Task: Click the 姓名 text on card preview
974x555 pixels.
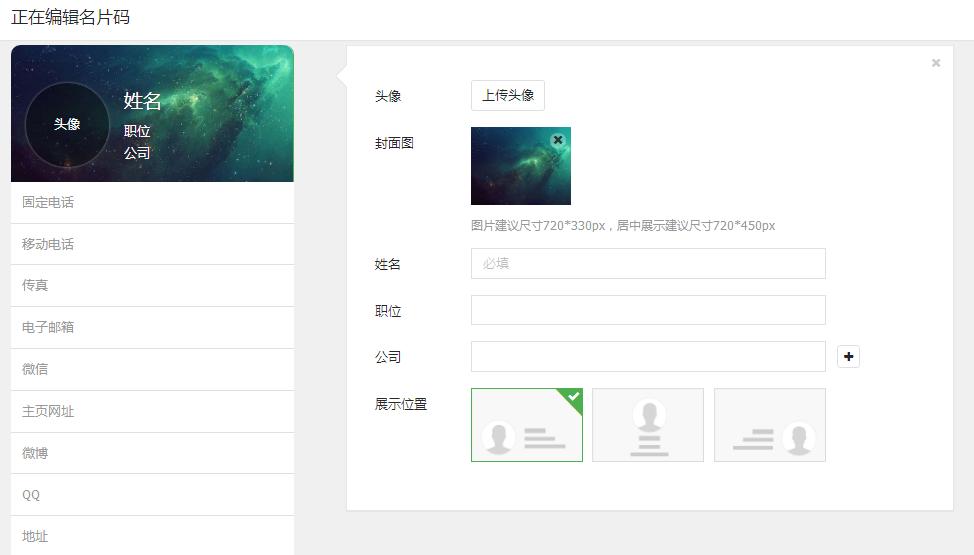Action: [x=142, y=101]
